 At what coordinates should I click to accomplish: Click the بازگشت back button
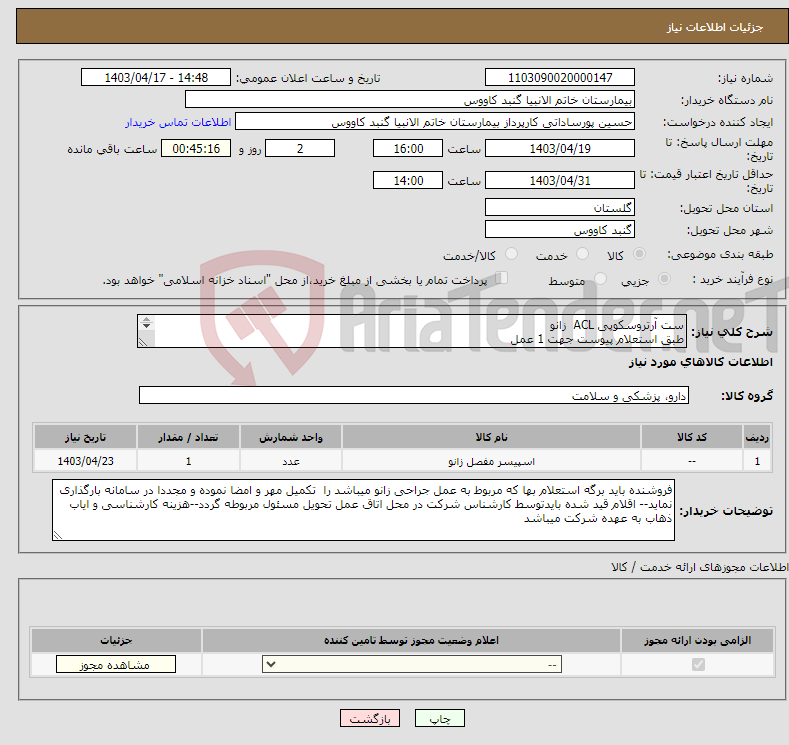[x=370, y=718]
